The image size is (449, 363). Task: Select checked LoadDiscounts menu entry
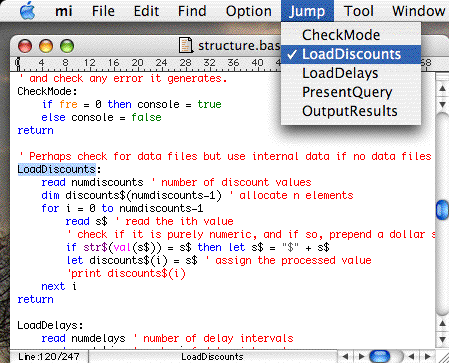[x=351, y=54]
